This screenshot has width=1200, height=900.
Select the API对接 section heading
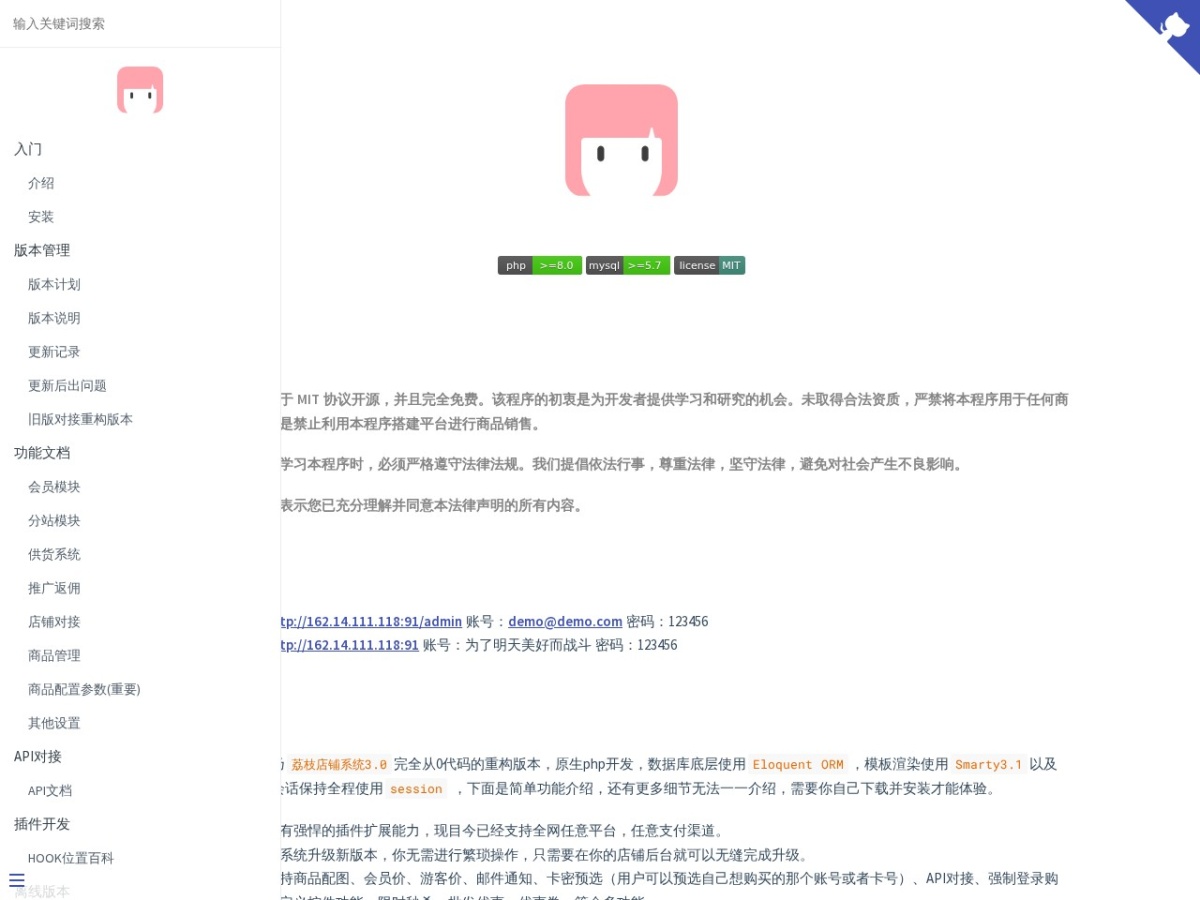(x=38, y=756)
